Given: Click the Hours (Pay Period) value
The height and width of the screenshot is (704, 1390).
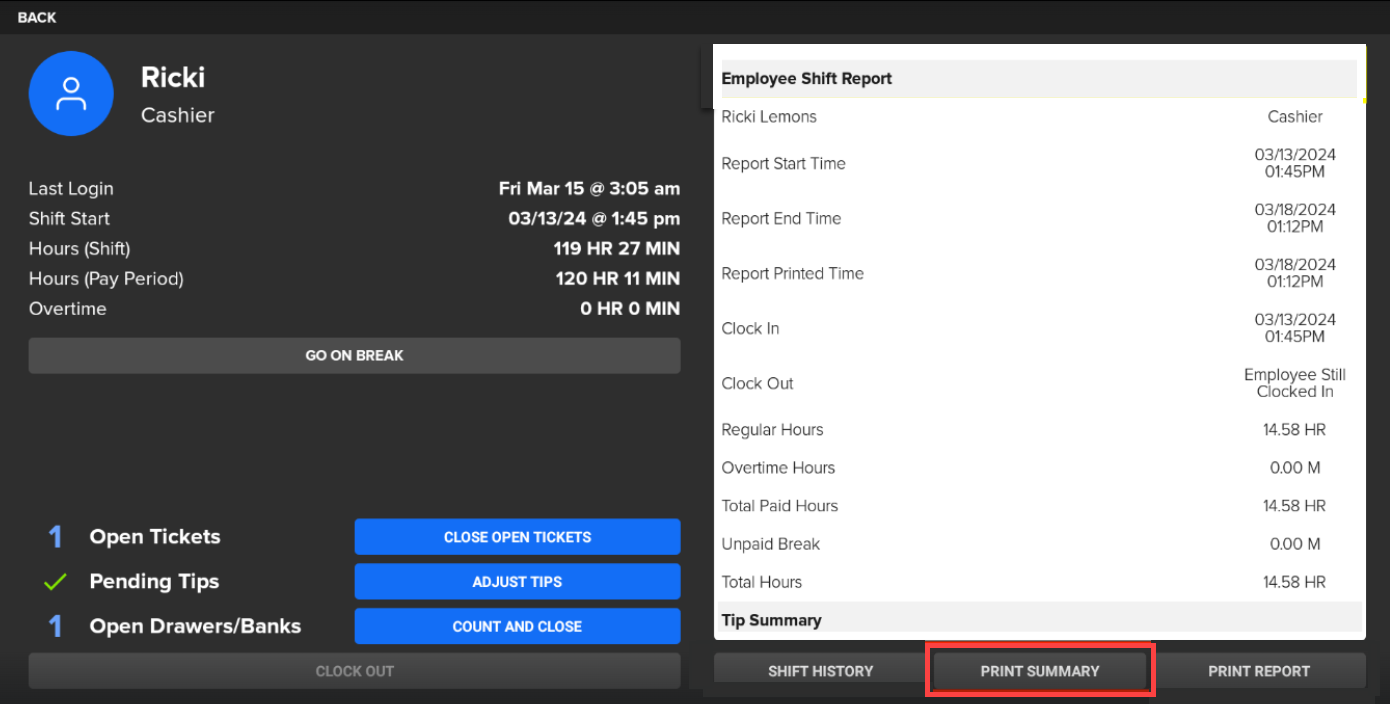Looking at the screenshot, I should pyautogui.click(x=617, y=279).
